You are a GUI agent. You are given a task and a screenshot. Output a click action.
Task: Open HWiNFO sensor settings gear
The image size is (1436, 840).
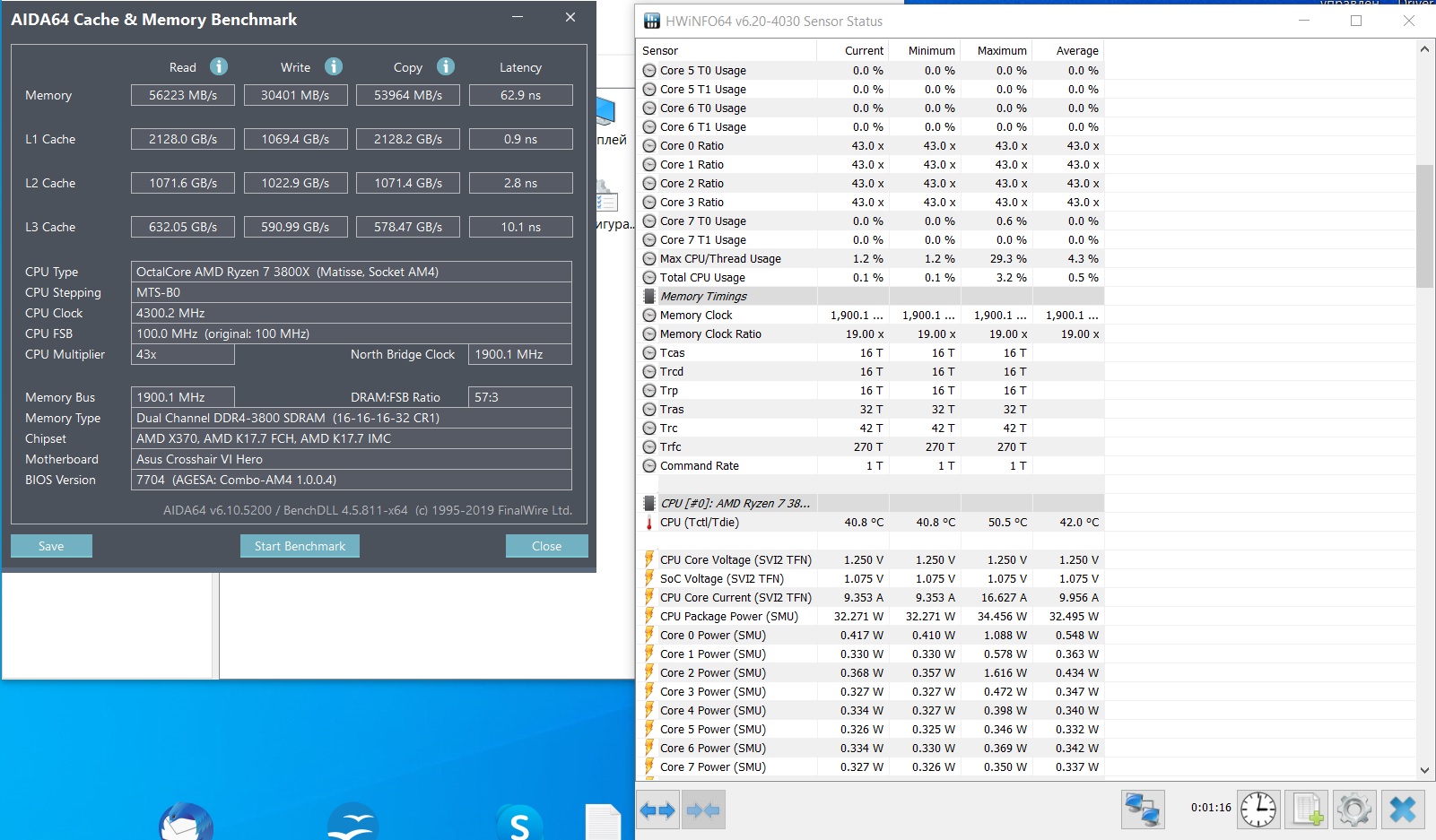tap(1354, 810)
